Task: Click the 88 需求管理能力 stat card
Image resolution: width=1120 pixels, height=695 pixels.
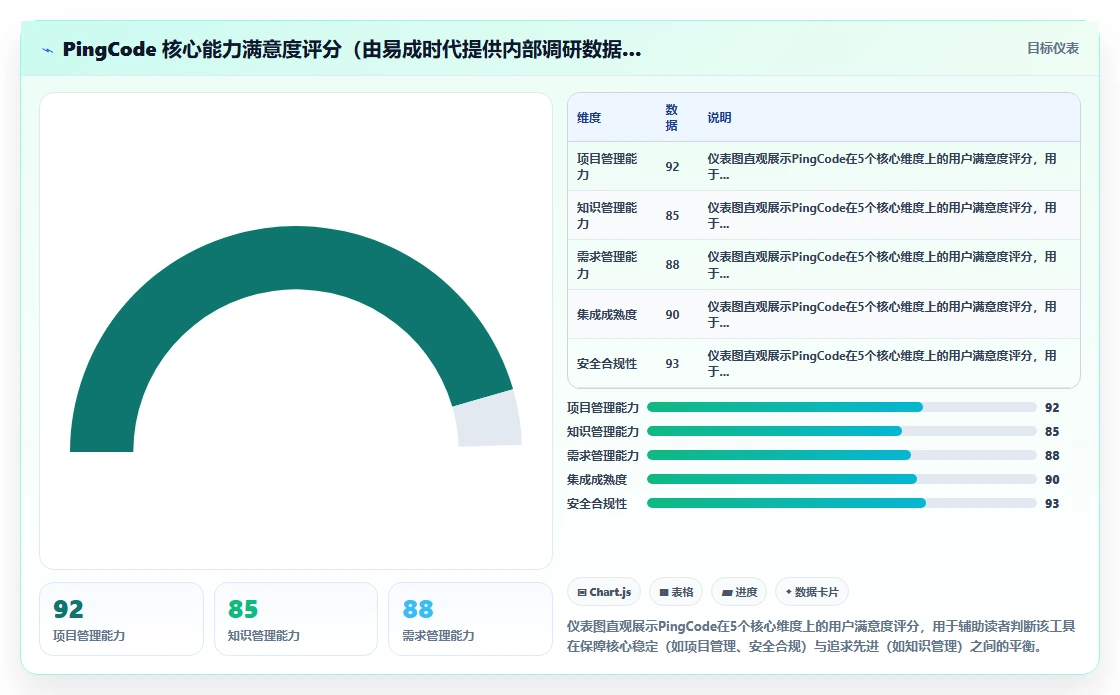Action: pyautogui.click(x=470, y=619)
